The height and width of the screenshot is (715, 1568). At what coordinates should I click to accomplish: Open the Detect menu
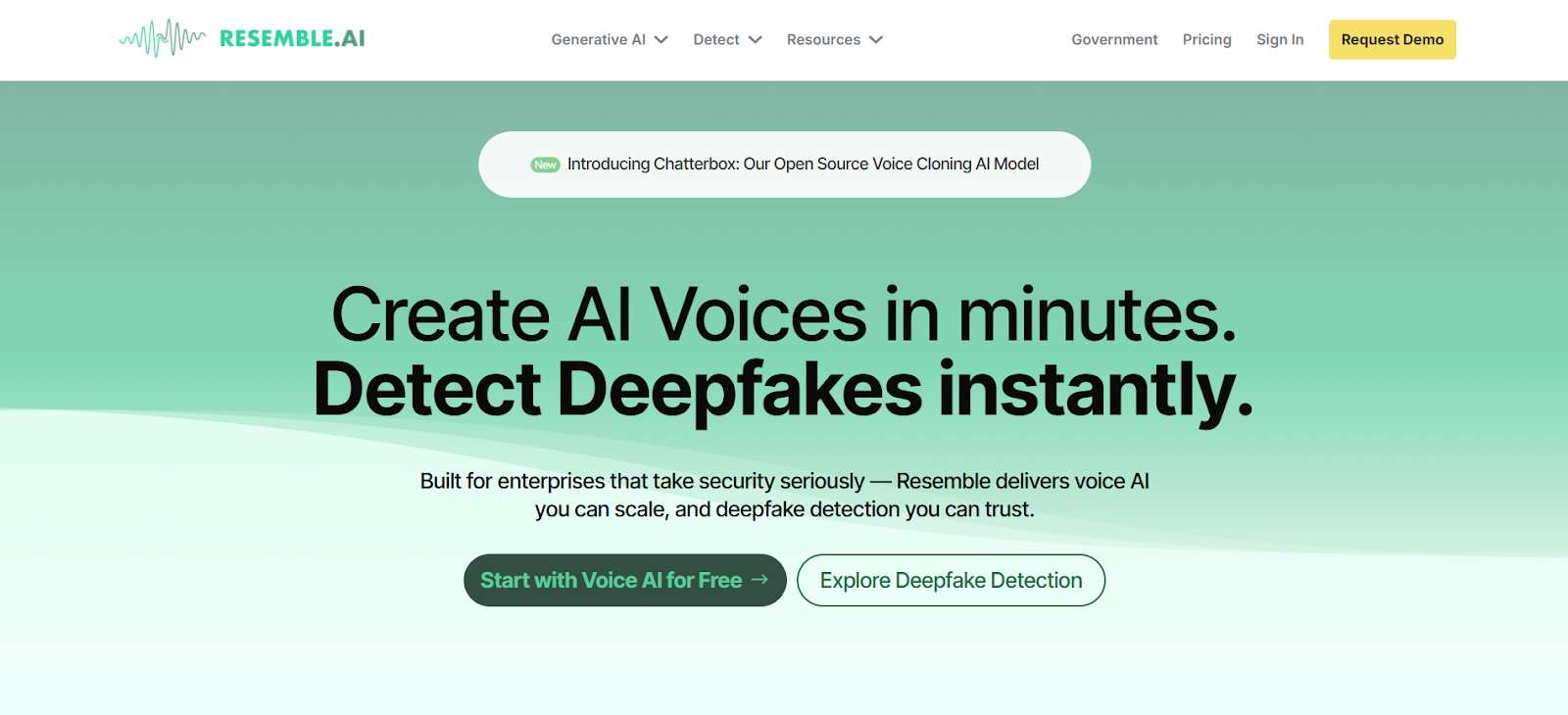tap(716, 39)
